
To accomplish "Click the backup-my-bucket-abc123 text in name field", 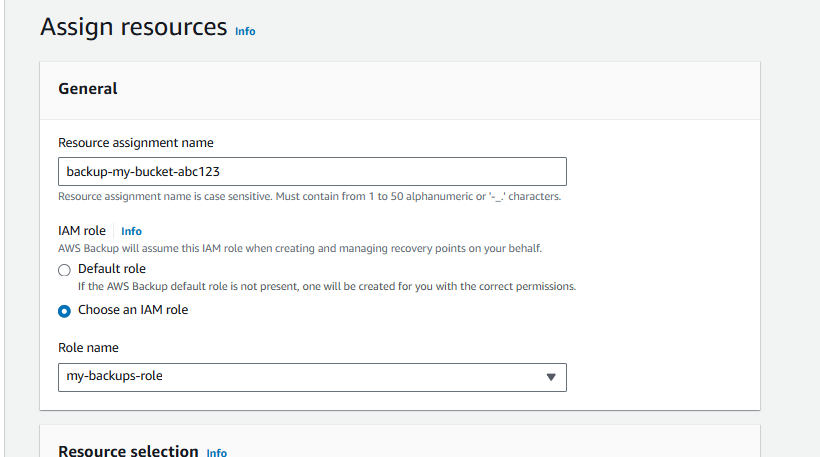I will coord(143,172).
